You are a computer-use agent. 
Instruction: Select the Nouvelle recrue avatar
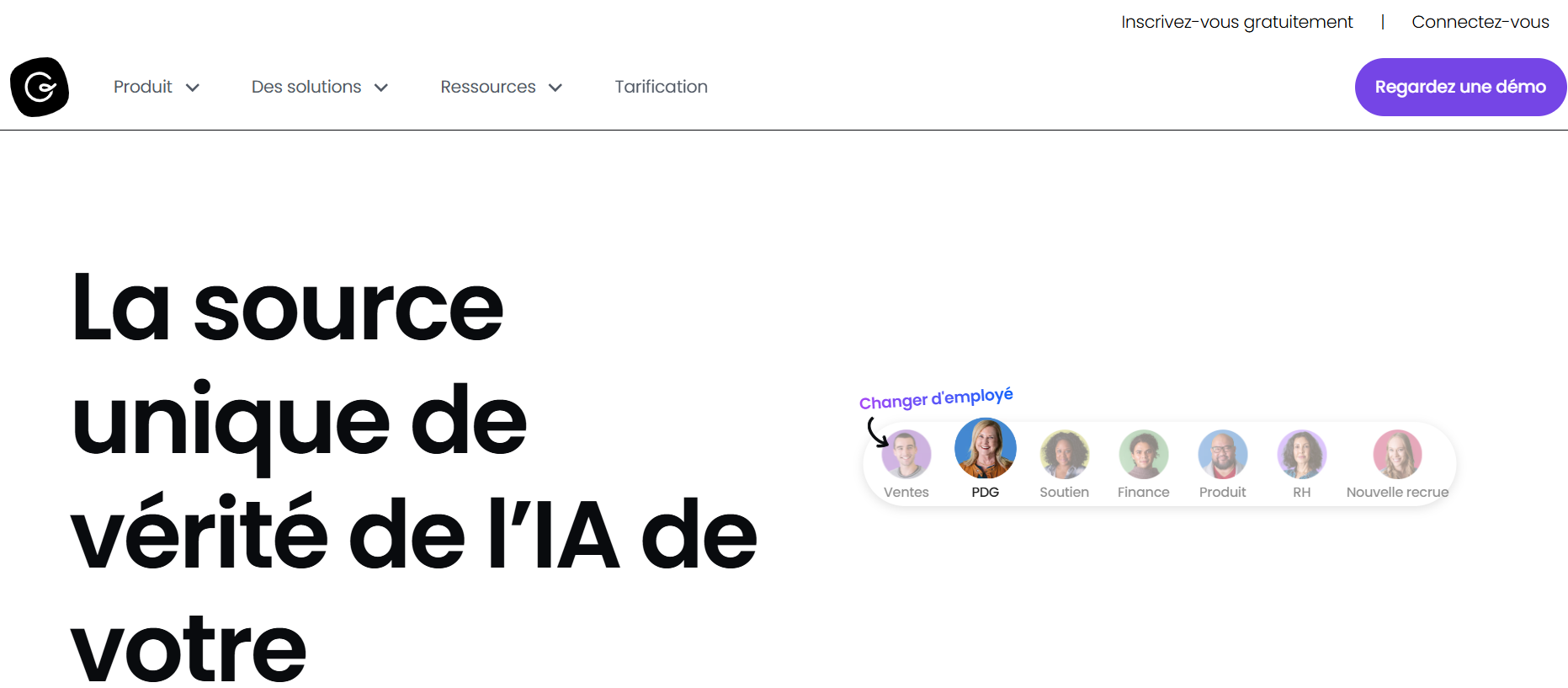pyautogui.click(x=1397, y=455)
